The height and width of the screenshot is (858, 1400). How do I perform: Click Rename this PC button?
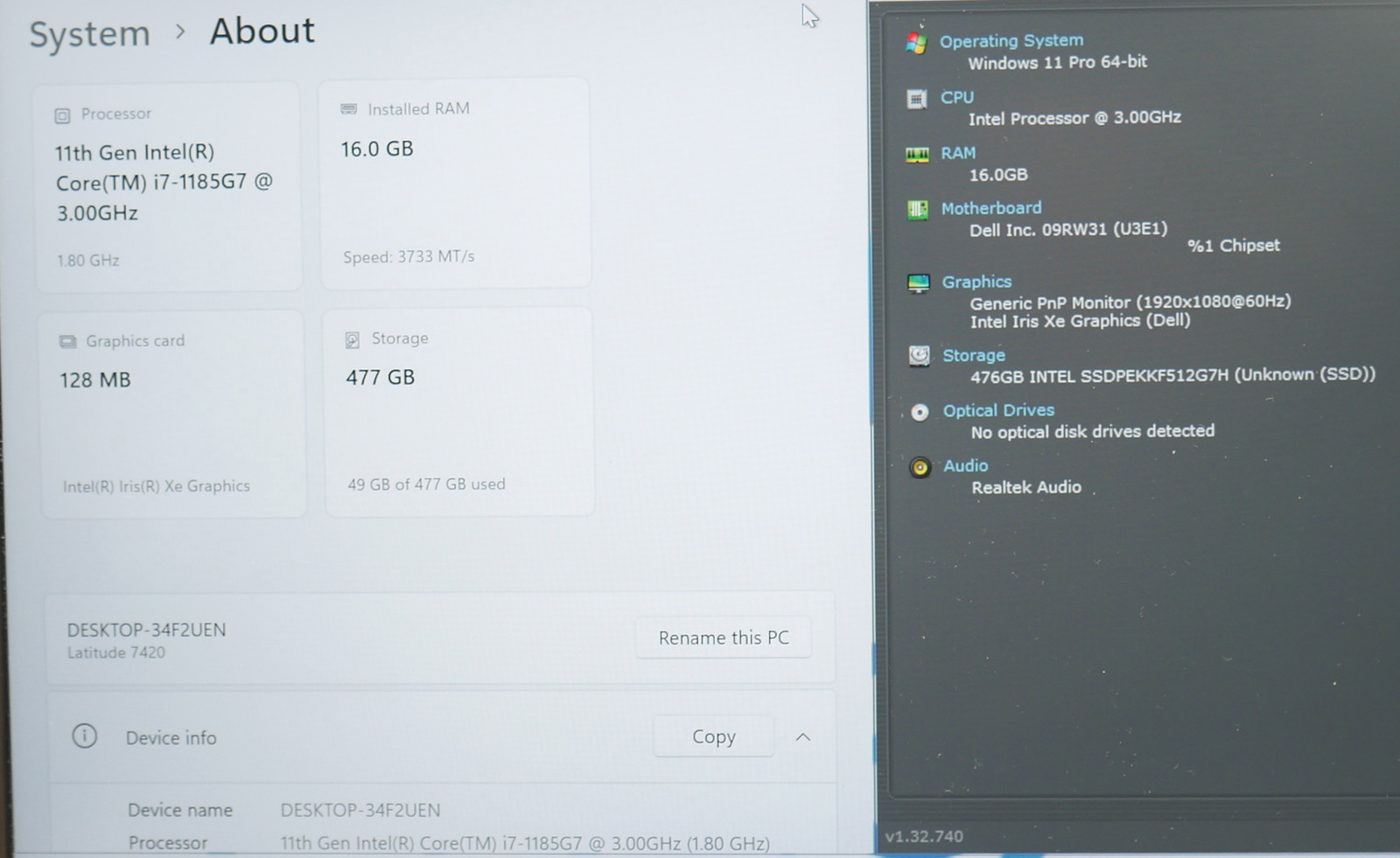[724, 638]
